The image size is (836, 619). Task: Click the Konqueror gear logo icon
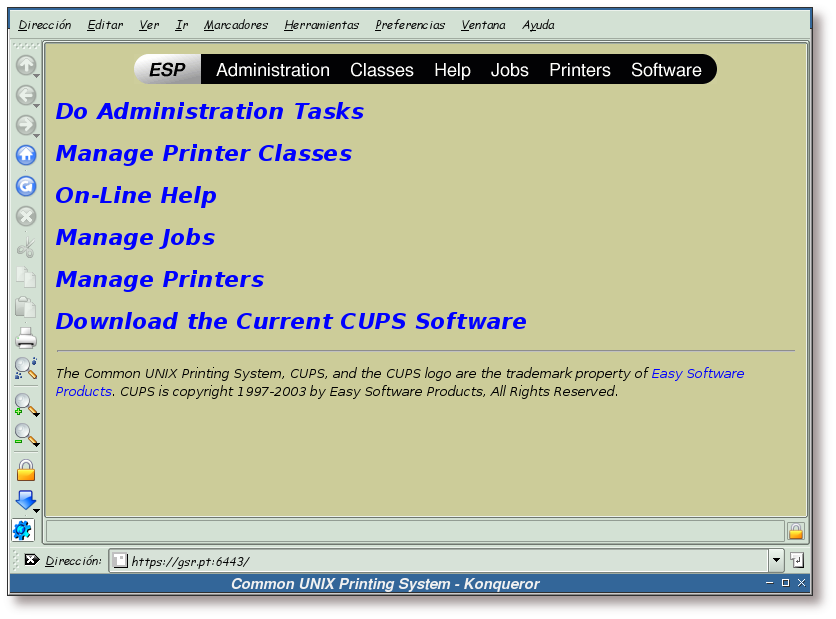point(22,530)
